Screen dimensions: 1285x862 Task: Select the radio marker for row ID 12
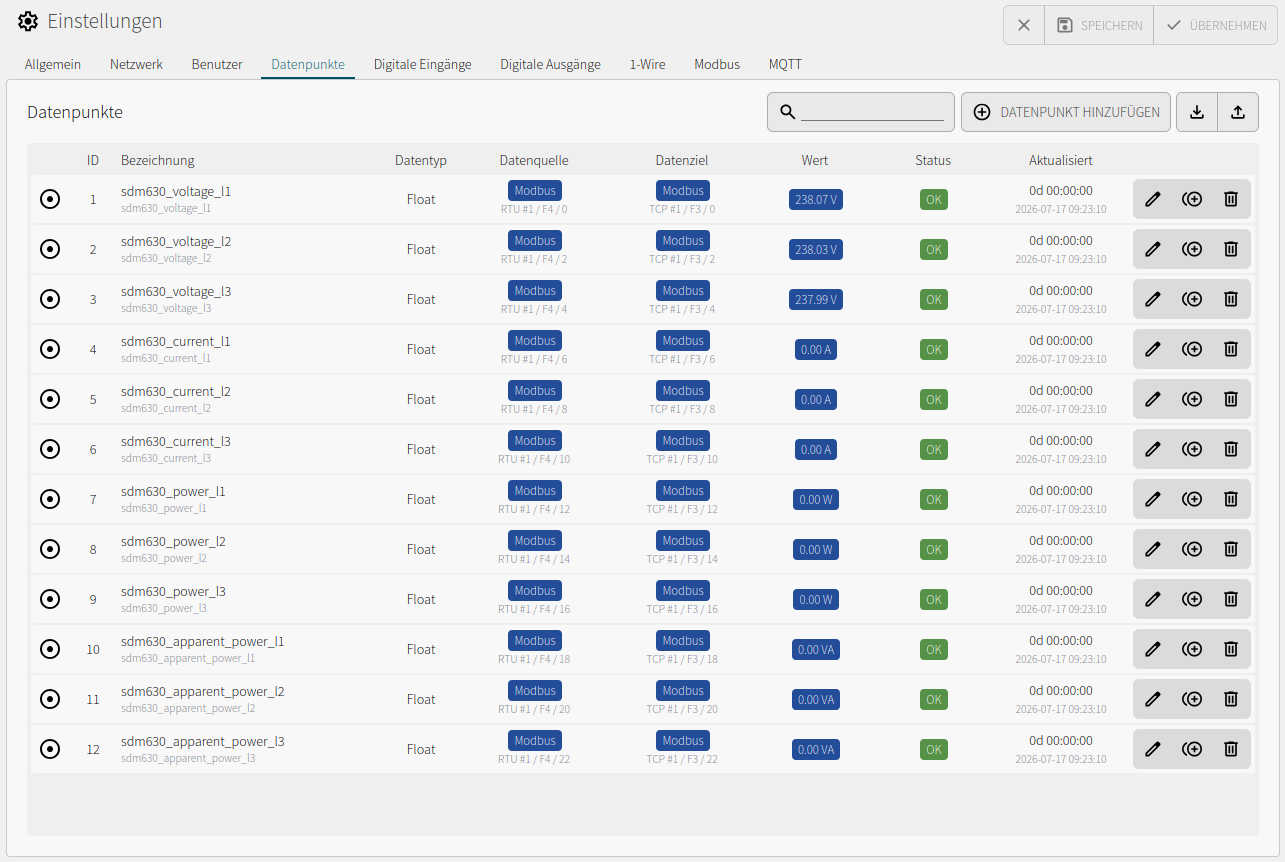tap(50, 749)
